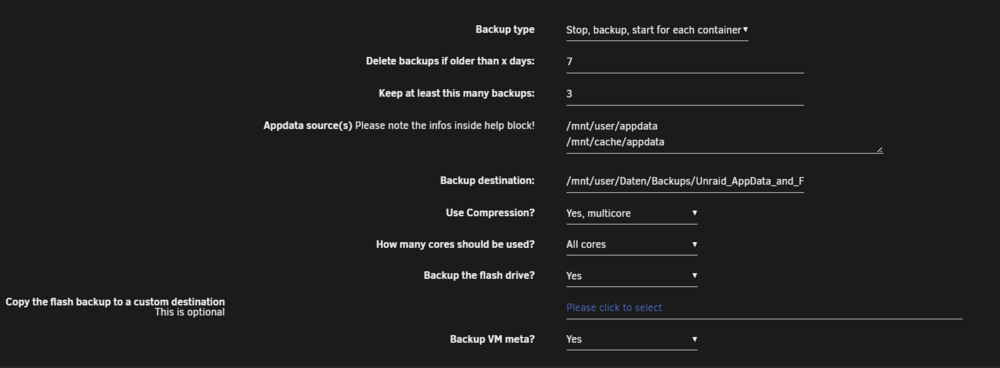Click the Backup destination path field
Screen dimensions: 1000x368
click(684, 181)
